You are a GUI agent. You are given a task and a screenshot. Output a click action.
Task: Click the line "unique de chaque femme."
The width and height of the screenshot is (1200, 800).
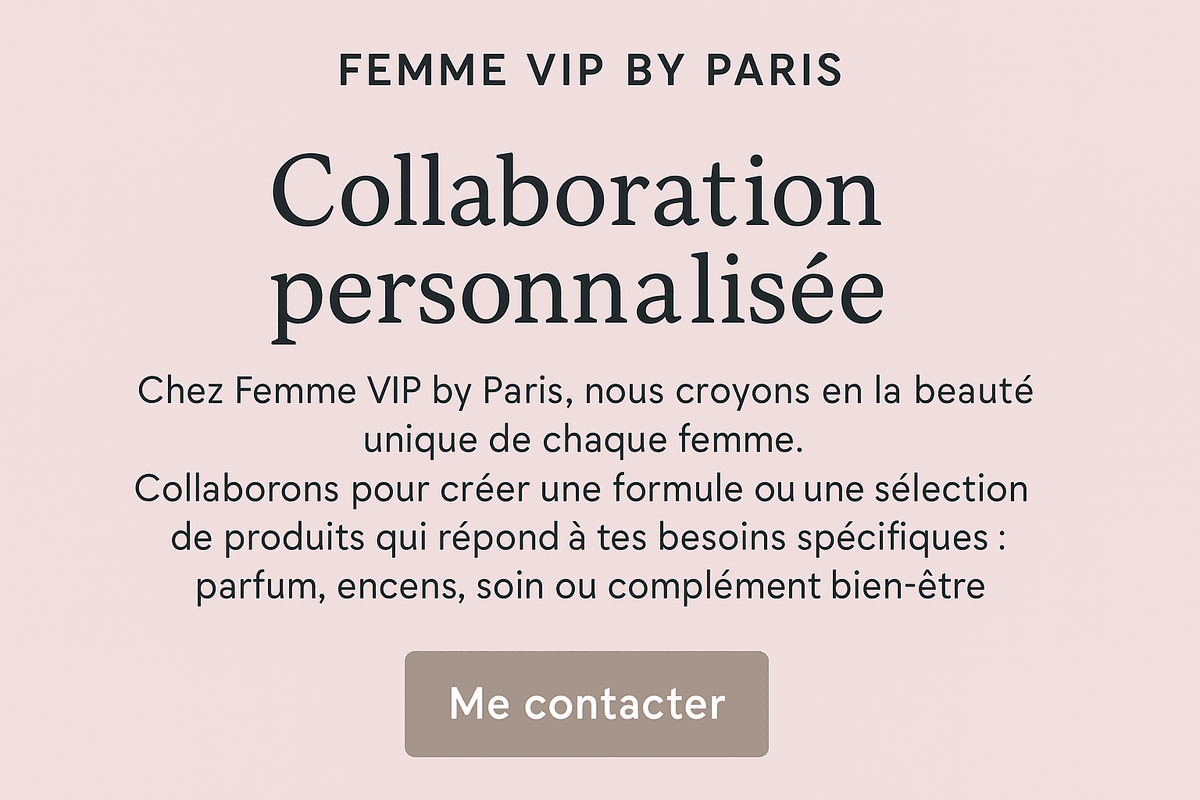pos(583,440)
